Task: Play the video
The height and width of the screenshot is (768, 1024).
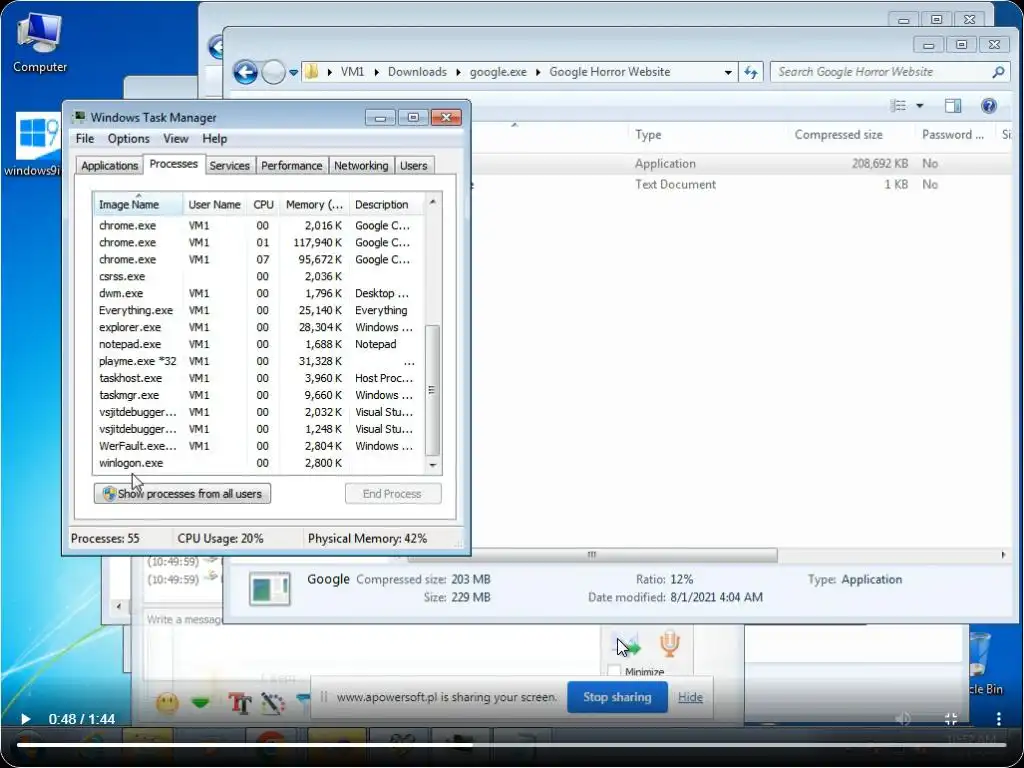Action: [x=25, y=719]
